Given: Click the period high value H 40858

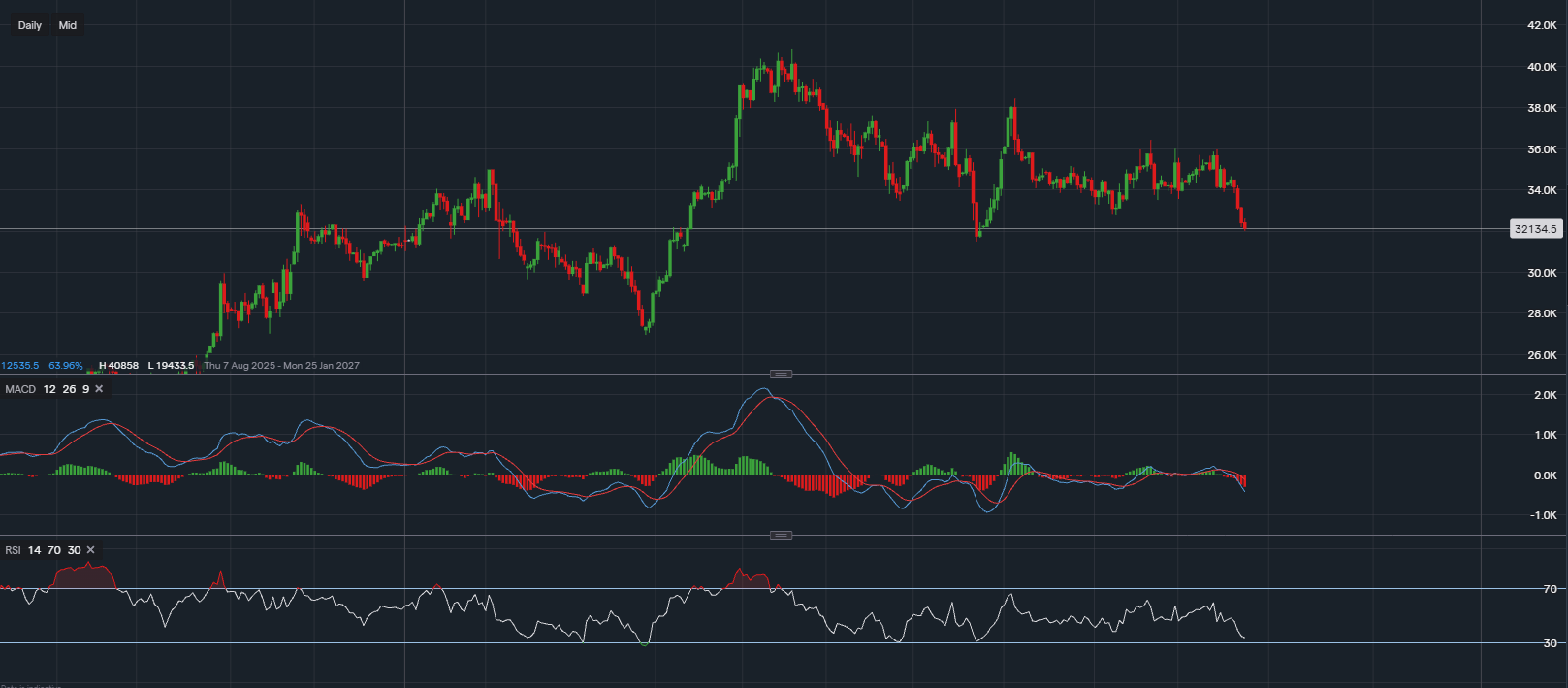Looking at the screenshot, I should pyautogui.click(x=118, y=366).
